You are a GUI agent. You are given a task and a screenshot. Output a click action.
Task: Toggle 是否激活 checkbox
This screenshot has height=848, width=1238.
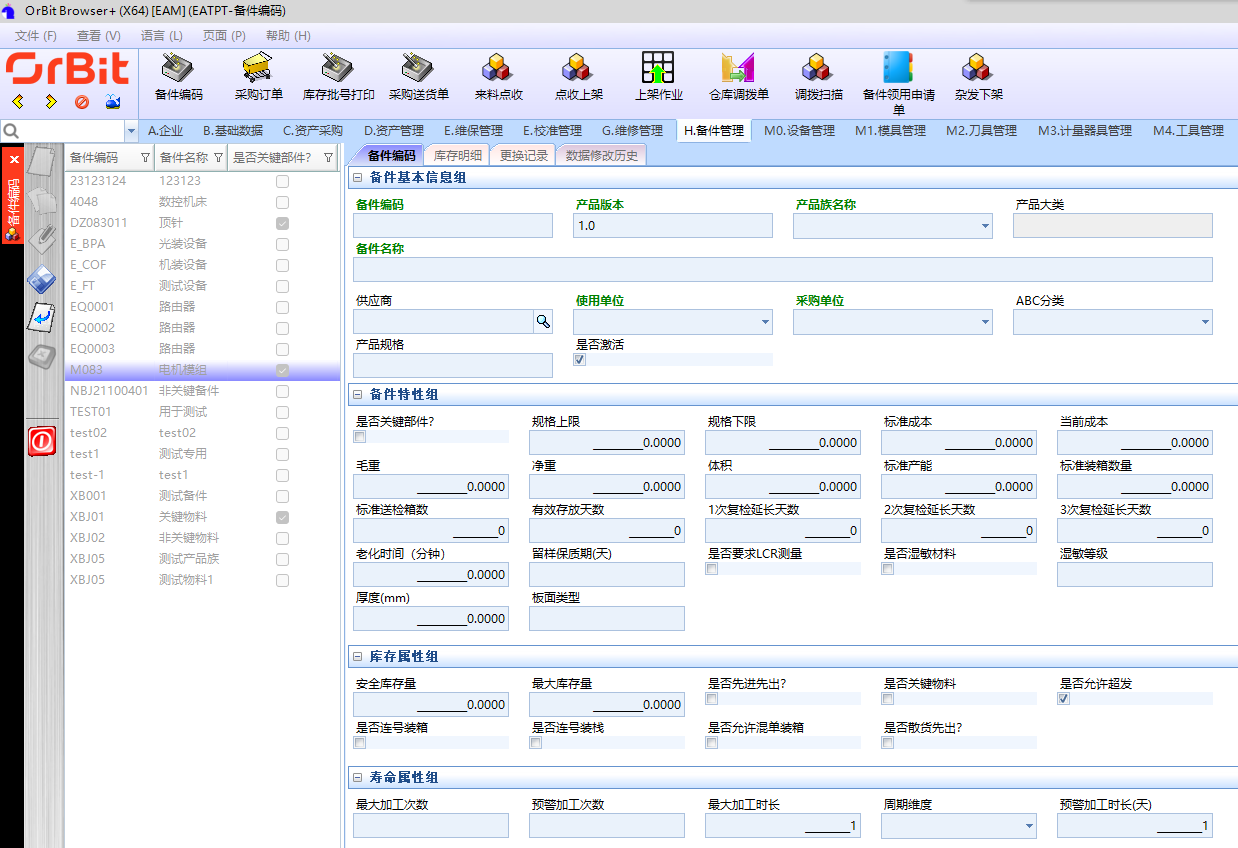click(x=579, y=360)
